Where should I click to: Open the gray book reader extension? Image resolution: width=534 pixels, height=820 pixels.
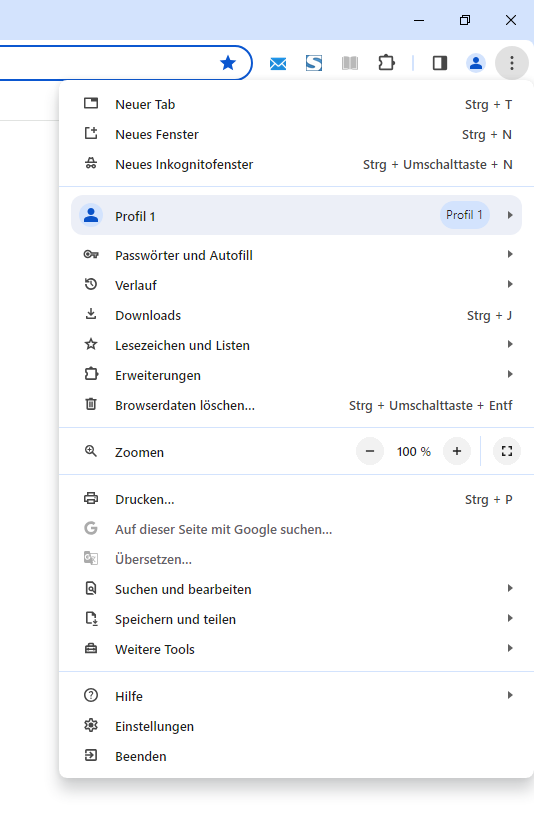(x=350, y=63)
